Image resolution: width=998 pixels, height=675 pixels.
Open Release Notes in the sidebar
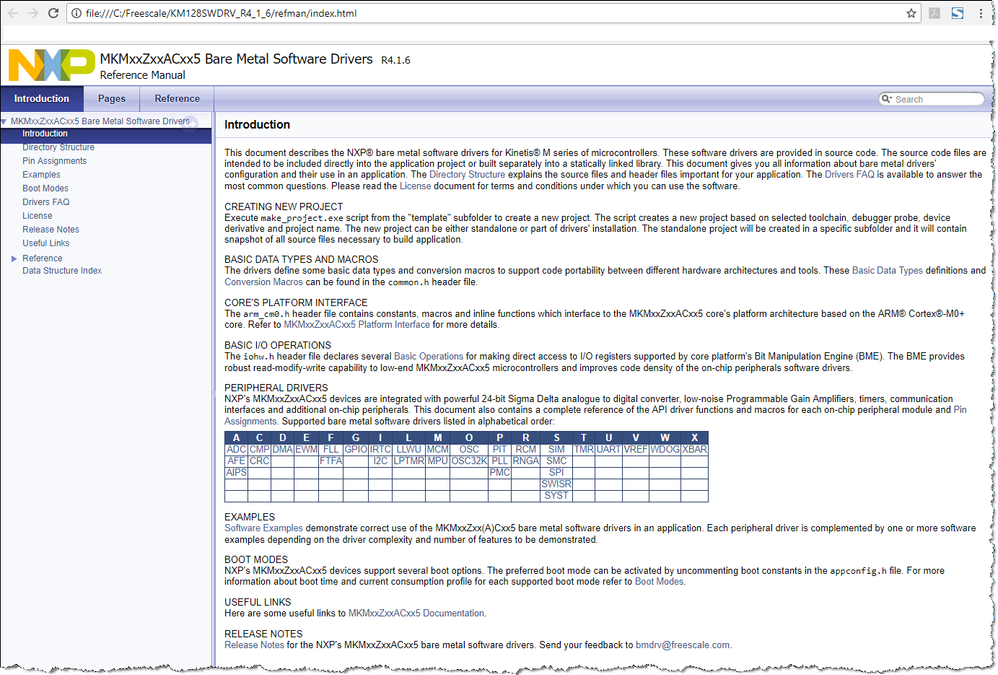51,230
